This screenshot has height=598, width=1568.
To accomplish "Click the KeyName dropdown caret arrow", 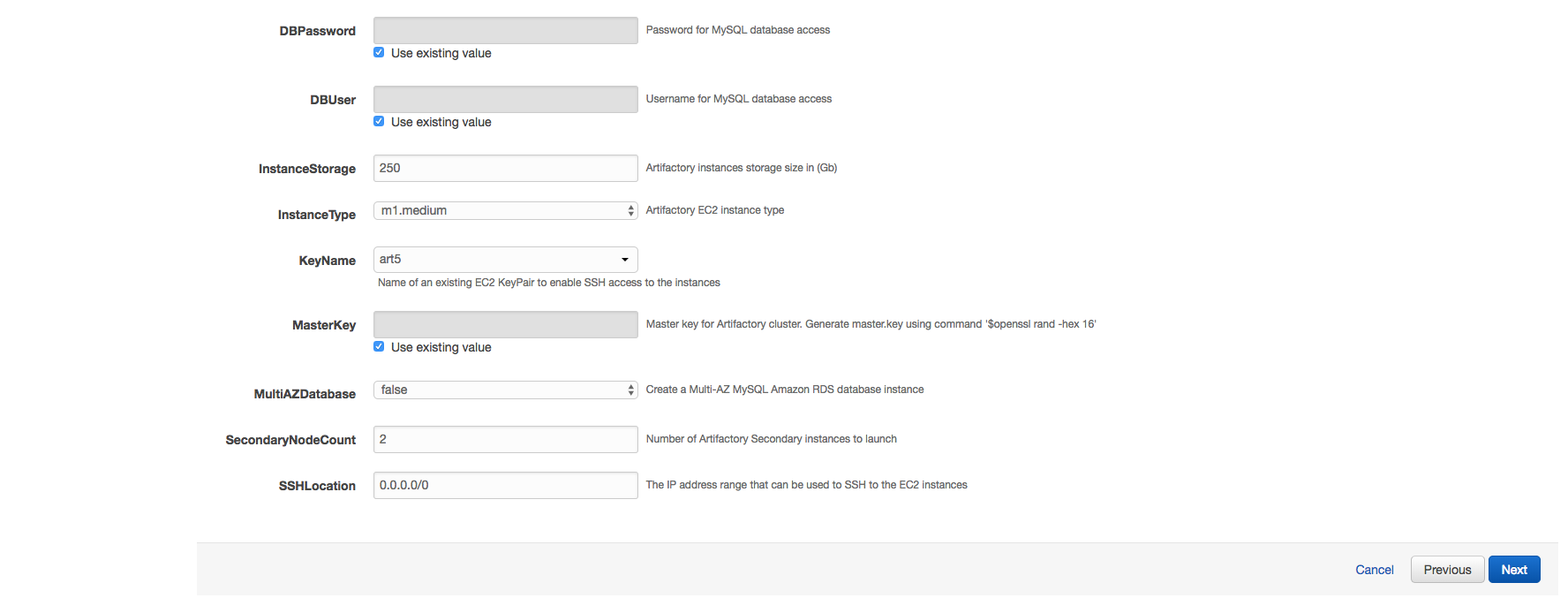I will coord(625,260).
